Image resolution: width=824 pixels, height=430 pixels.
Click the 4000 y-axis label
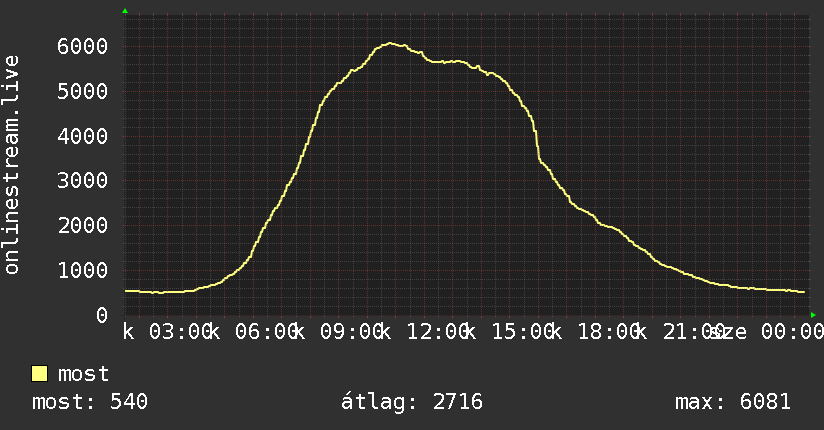coord(83,136)
